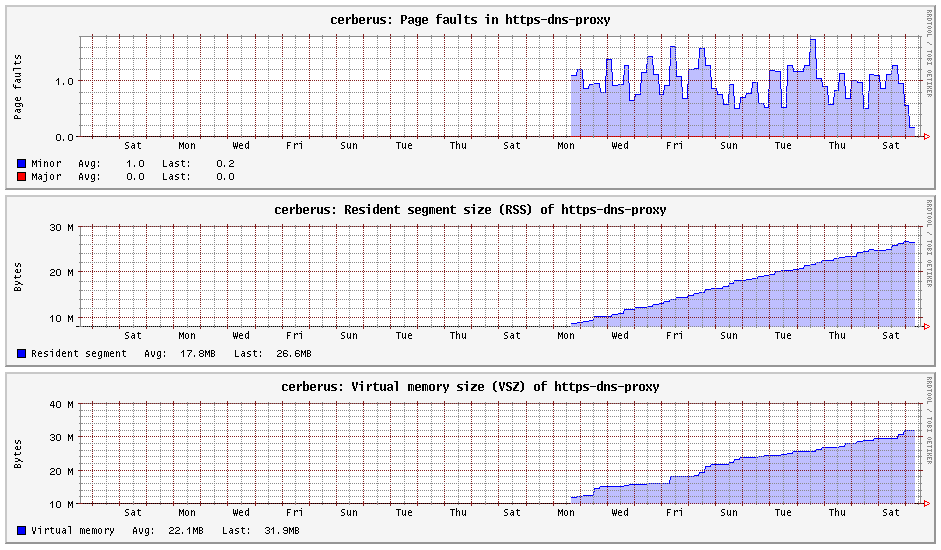Click the Resident segment last value '26.6MB'
Image resolution: width=941 pixels, height=550 pixels.
(293, 354)
